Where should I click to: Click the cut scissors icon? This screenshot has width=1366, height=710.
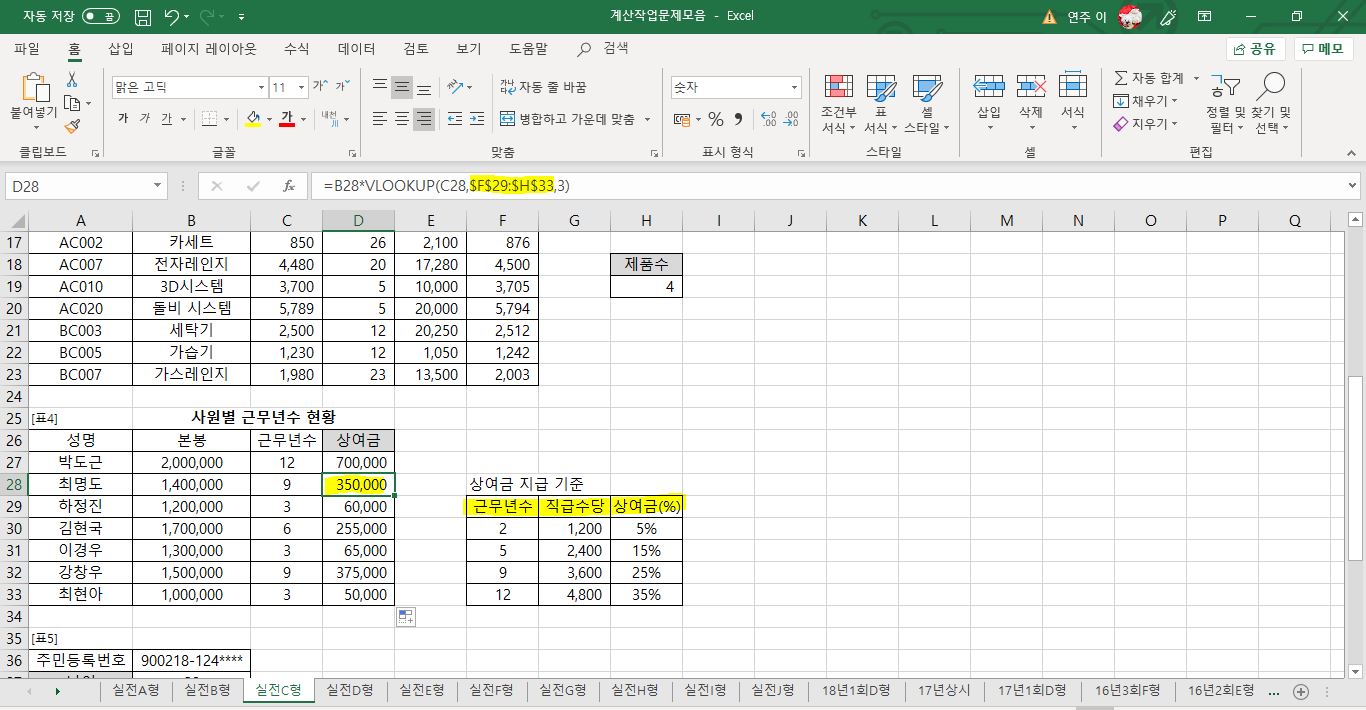tap(72, 80)
